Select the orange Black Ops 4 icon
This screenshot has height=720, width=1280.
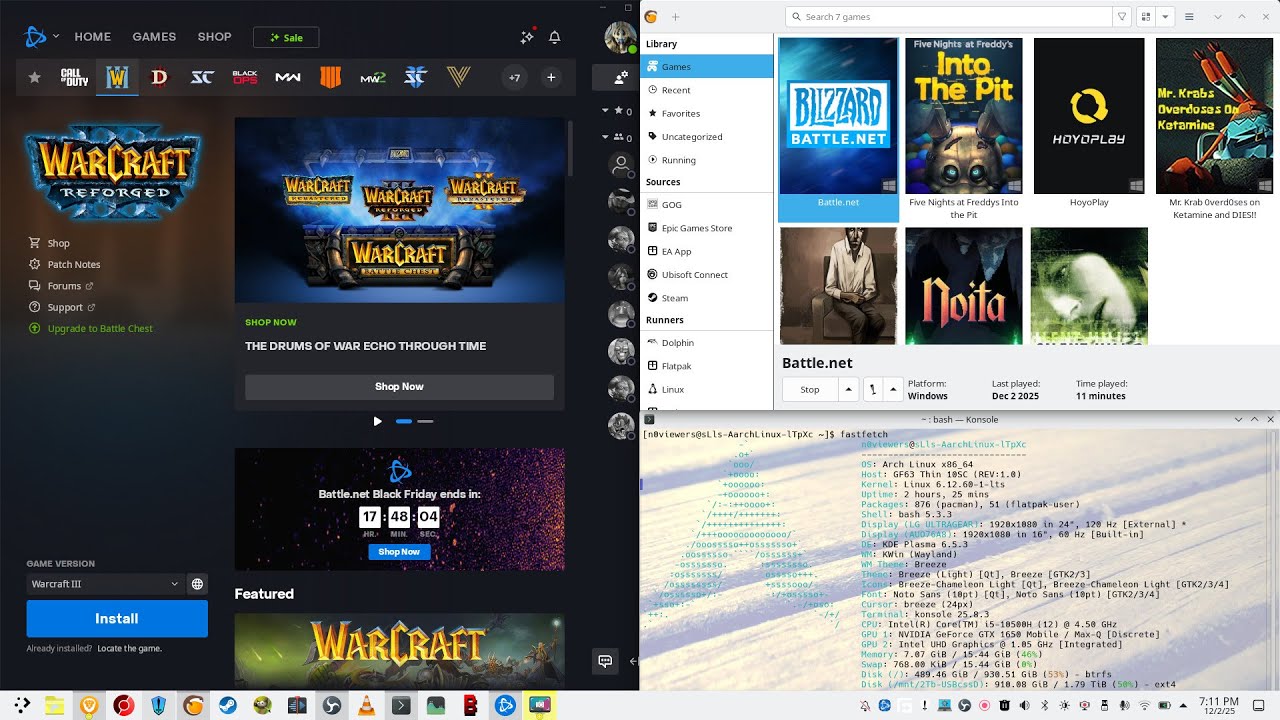click(330, 77)
